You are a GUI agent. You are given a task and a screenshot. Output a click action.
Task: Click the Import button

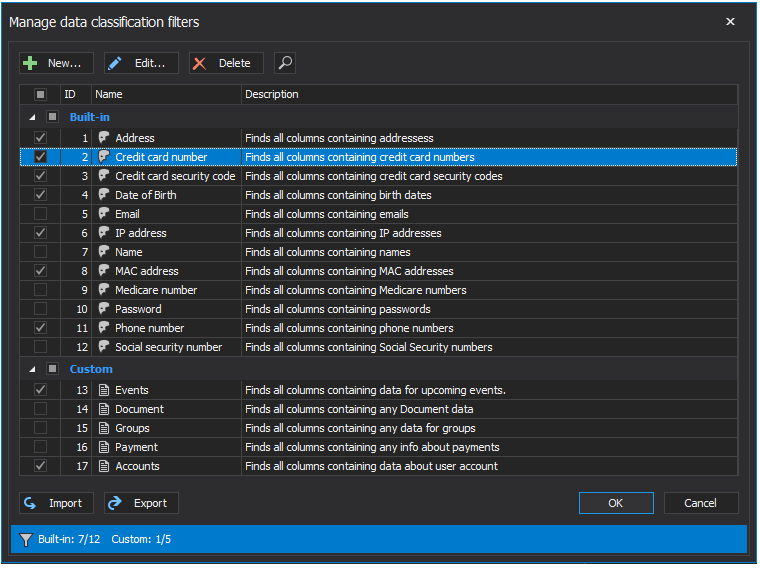point(56,503)
